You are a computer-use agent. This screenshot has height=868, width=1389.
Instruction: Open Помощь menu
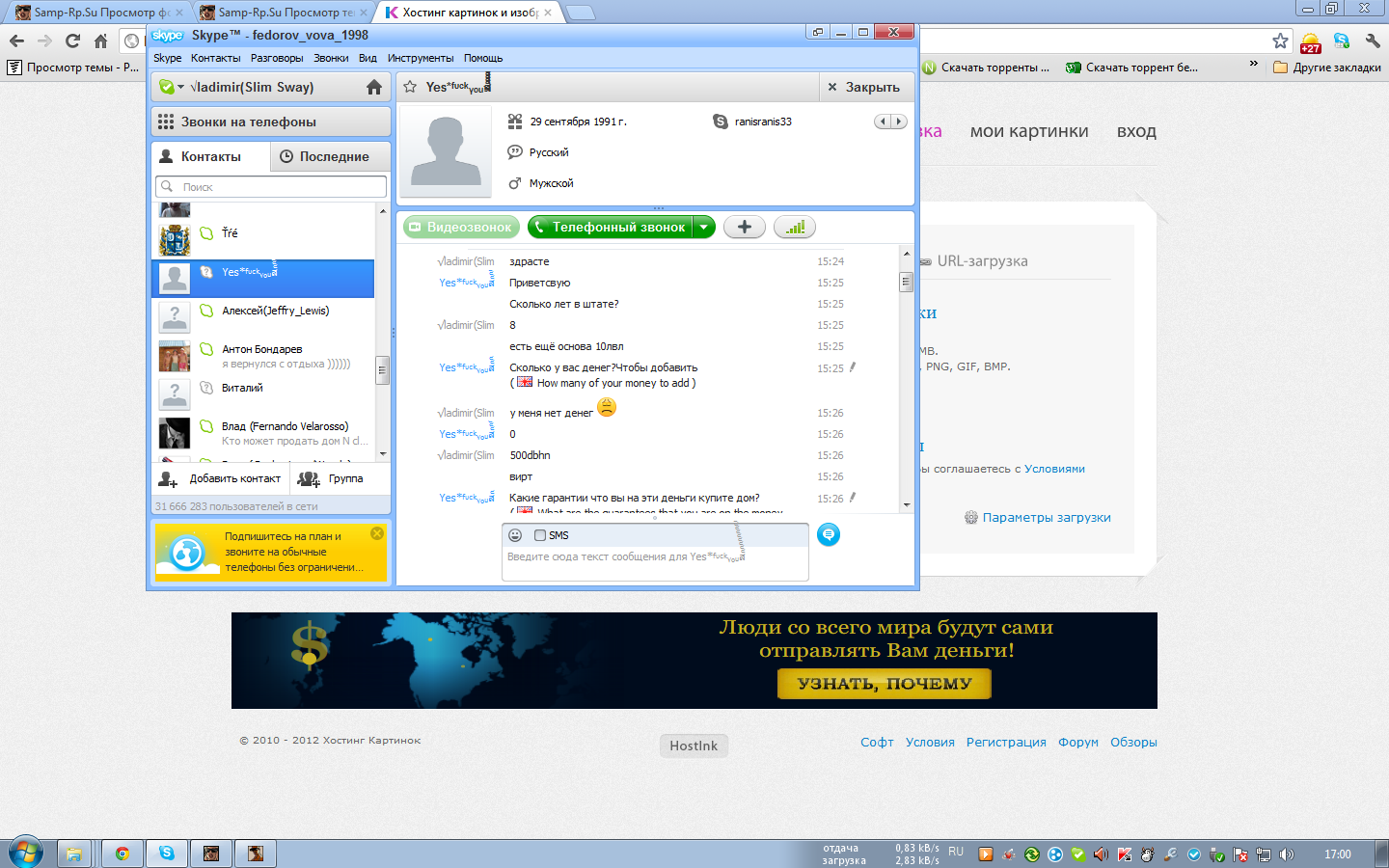pos(483,58)
